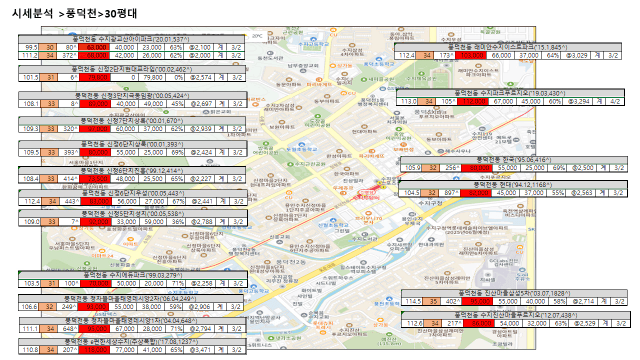
Task: Click the 97,000 red price cell
Action: point(95,129)
